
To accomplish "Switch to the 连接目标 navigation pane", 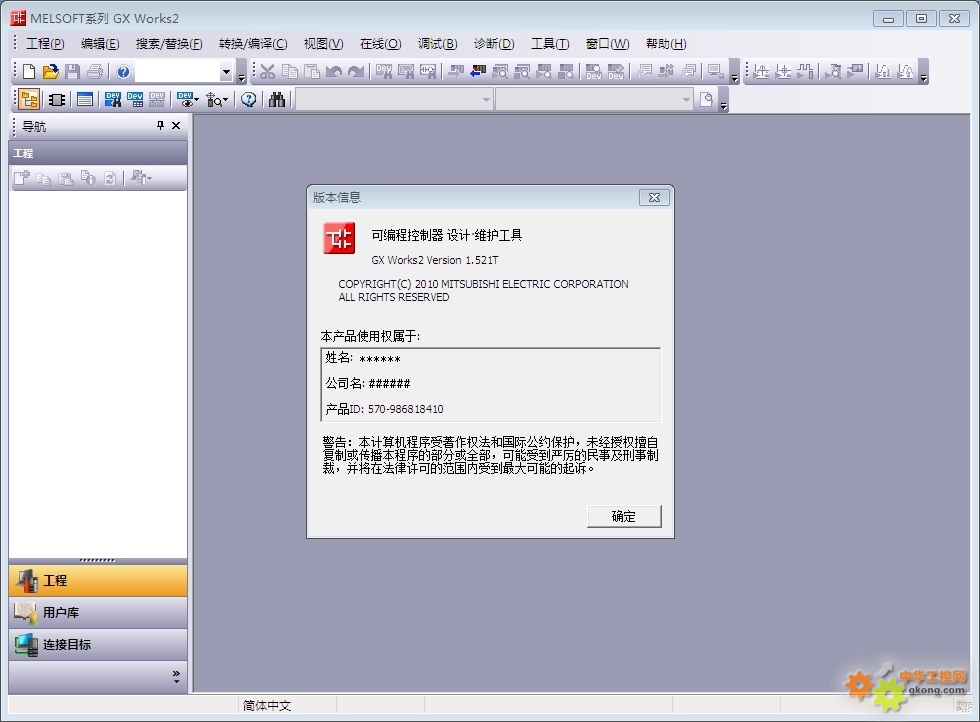I will tap(98, 644).
